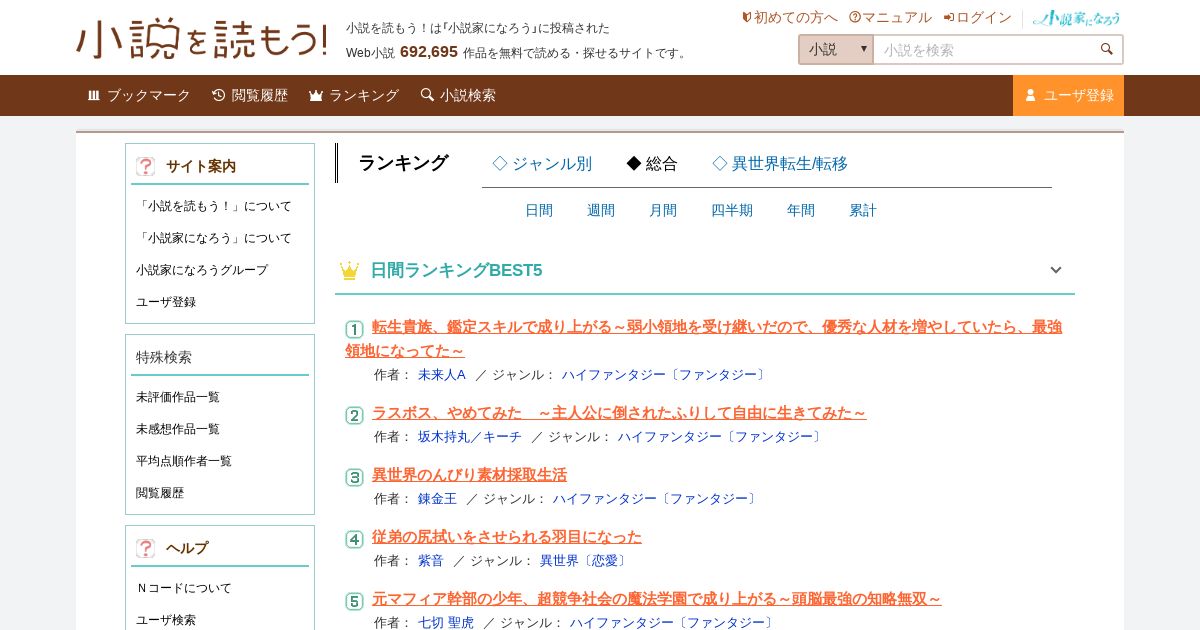Open the 小説家になろう logo link
The image size is (1200, 630).
click(x=1077, y=18)
